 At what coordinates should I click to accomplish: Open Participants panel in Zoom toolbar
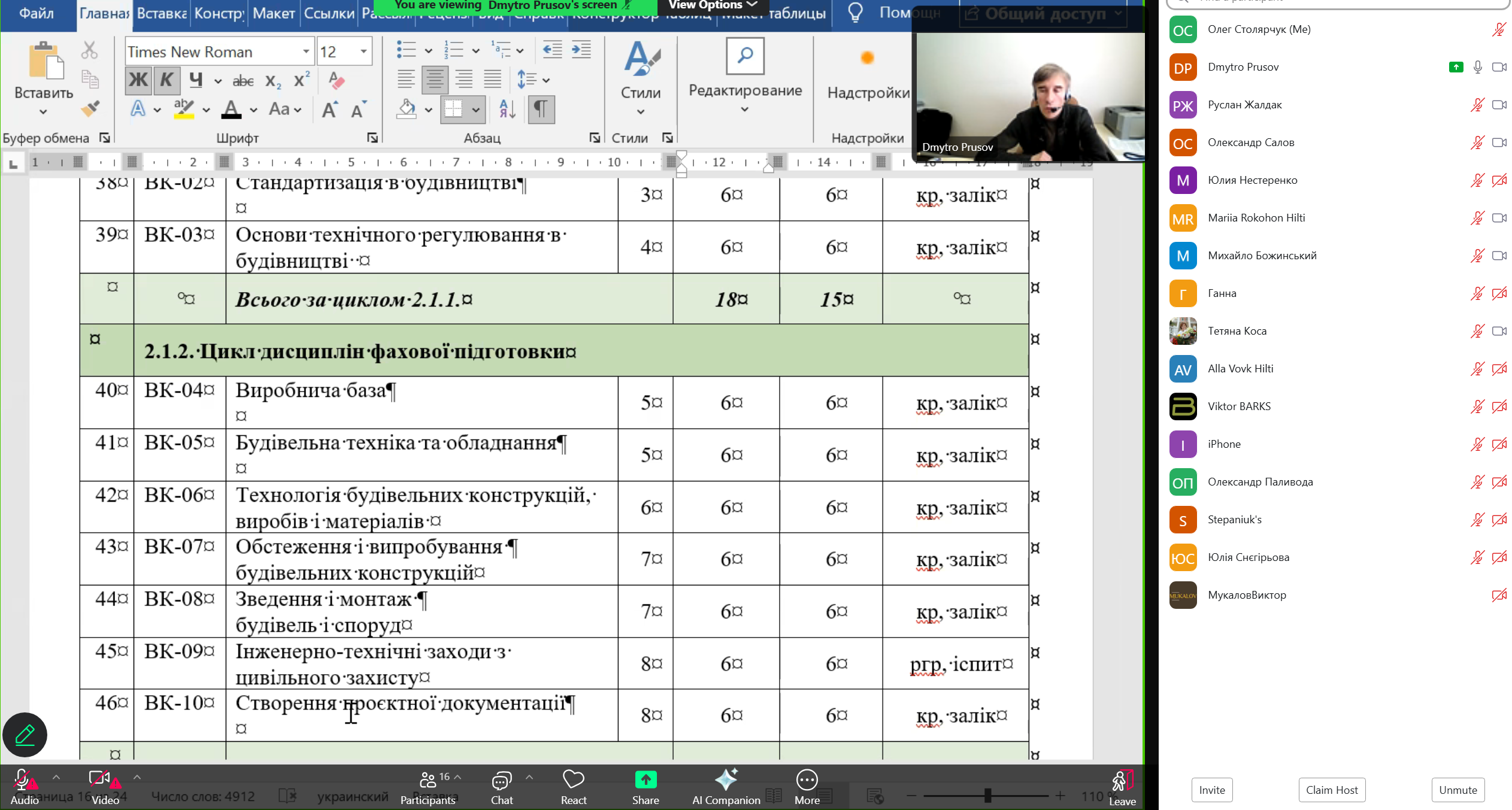pyautogui.click(x=428, y=787)
